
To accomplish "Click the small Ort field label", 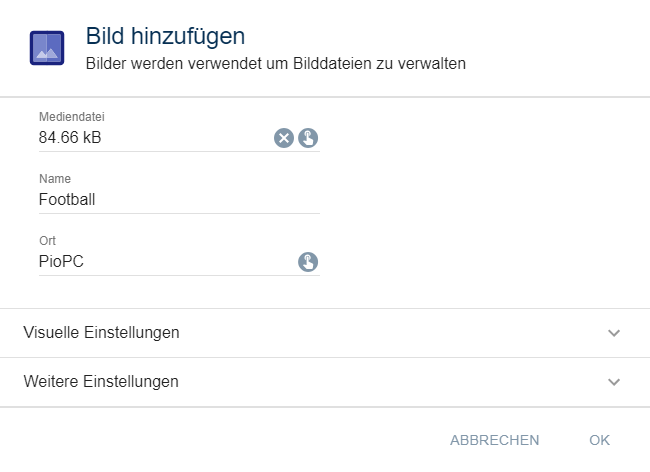I will [47, 241].
